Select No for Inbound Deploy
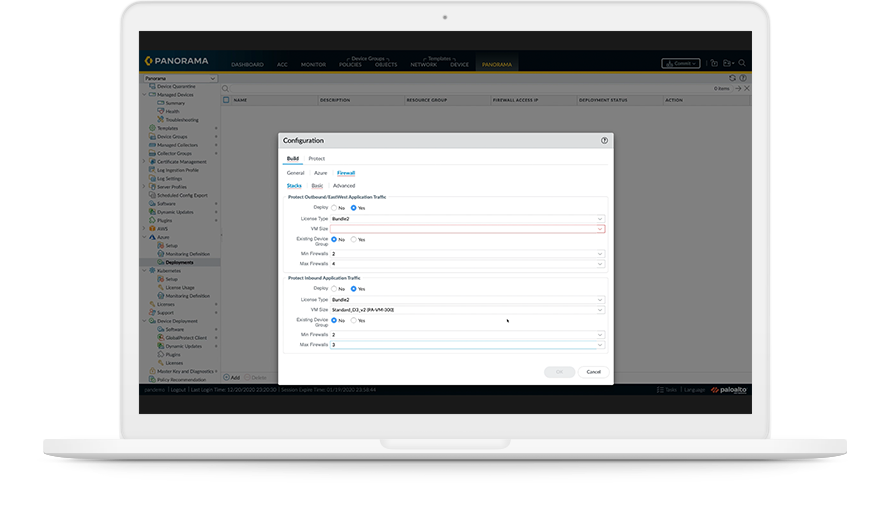 coord(334,288)
